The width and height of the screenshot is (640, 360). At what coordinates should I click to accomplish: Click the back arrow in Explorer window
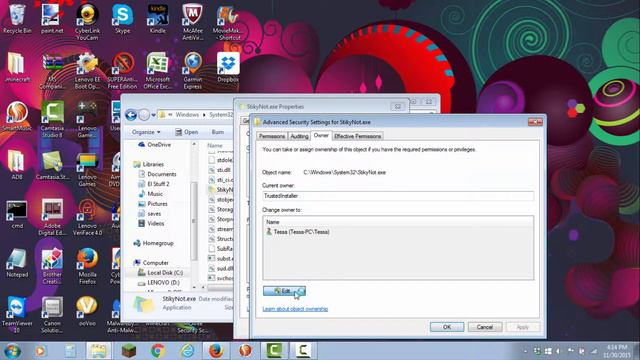131,115
